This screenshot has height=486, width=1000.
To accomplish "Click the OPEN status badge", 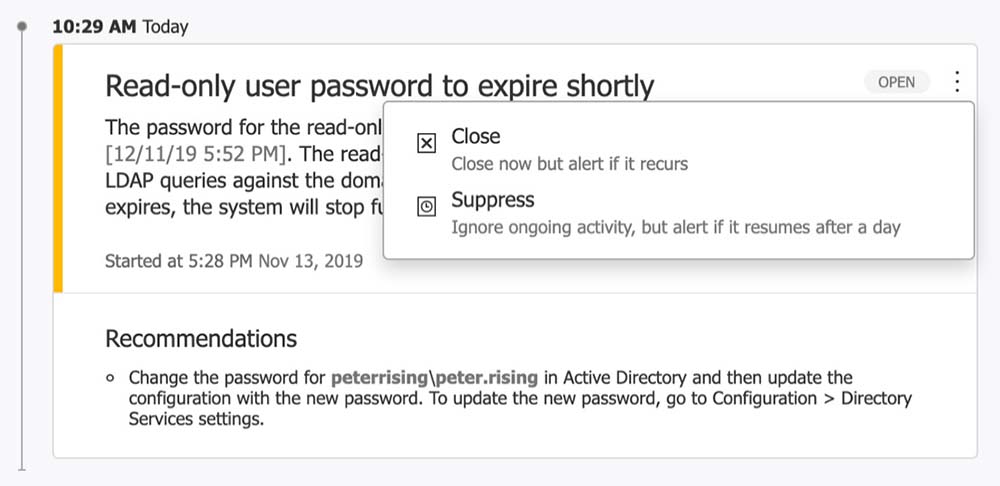I will coord(896,82).
